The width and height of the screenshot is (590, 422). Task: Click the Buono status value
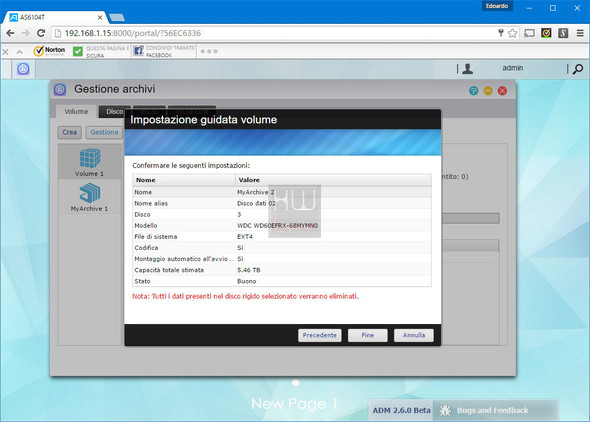coord(246,281)
